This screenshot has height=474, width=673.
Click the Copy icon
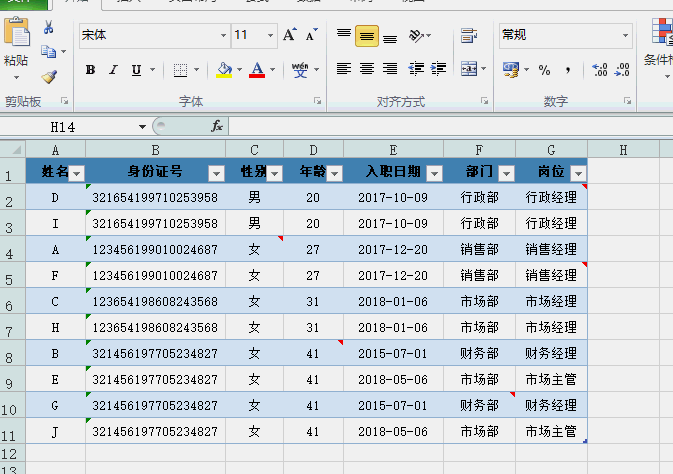49,52
